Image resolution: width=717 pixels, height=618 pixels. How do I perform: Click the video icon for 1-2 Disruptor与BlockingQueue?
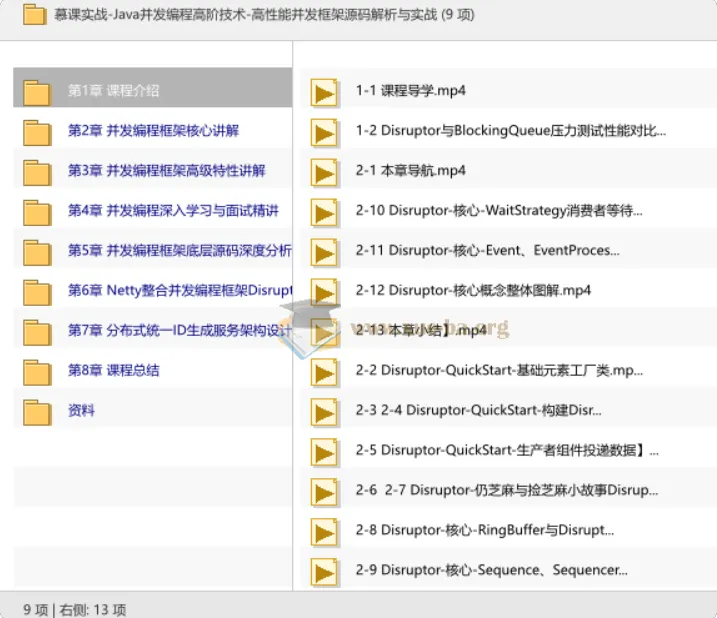pyautogui.click(x=325, y=133)
